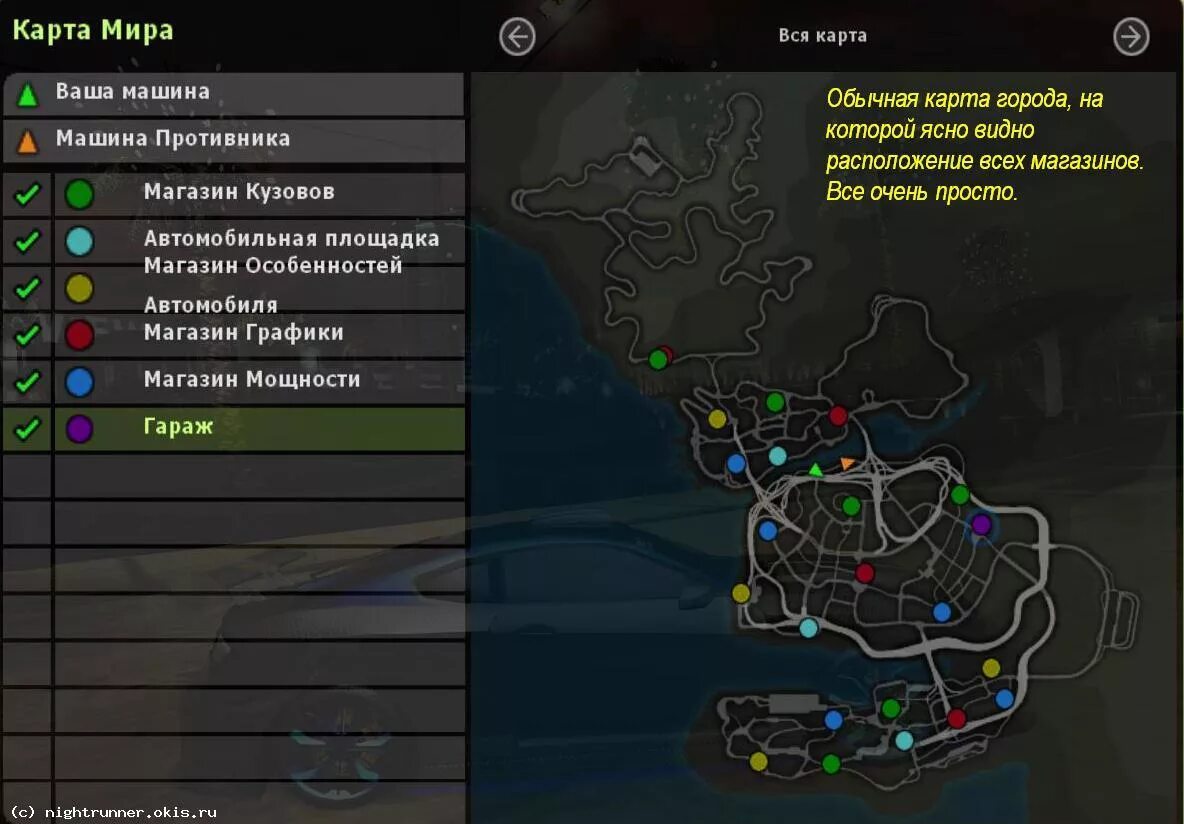Toggle the Гараж checkmark

27,428
